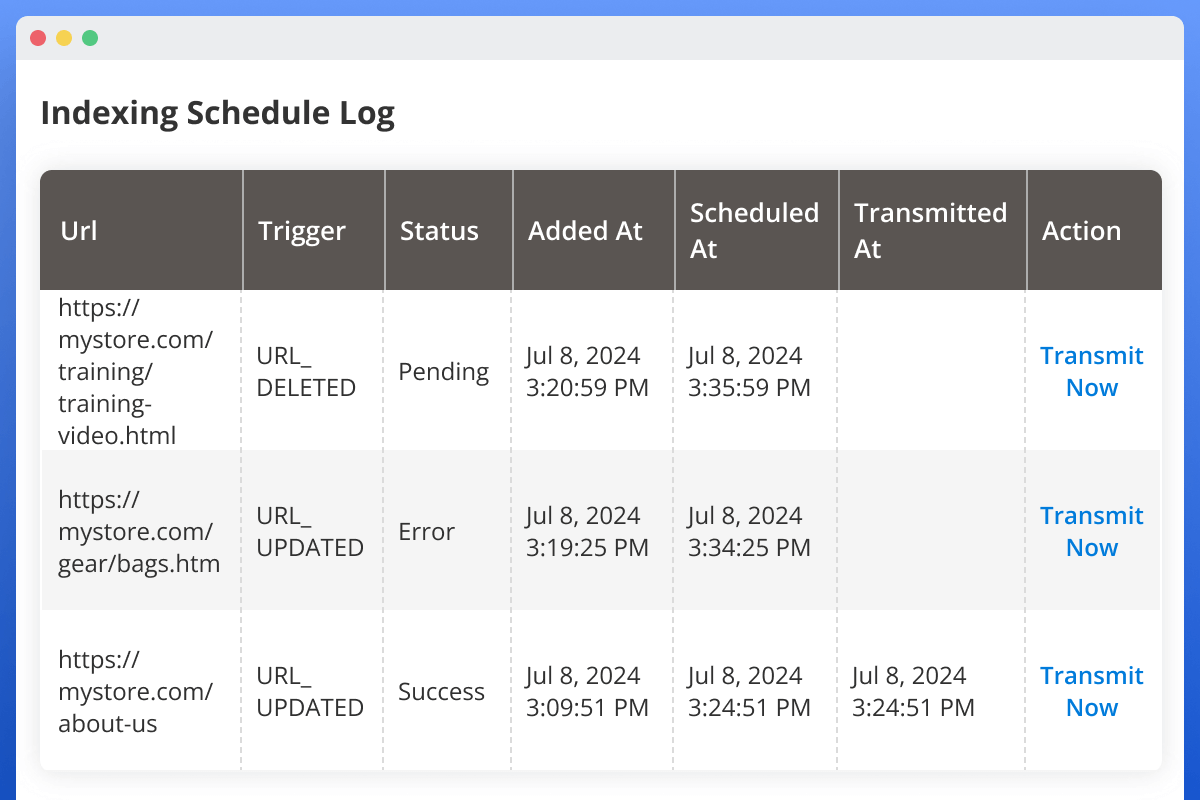
Task: Click the green maximize window control
Action: click(89, 37)
